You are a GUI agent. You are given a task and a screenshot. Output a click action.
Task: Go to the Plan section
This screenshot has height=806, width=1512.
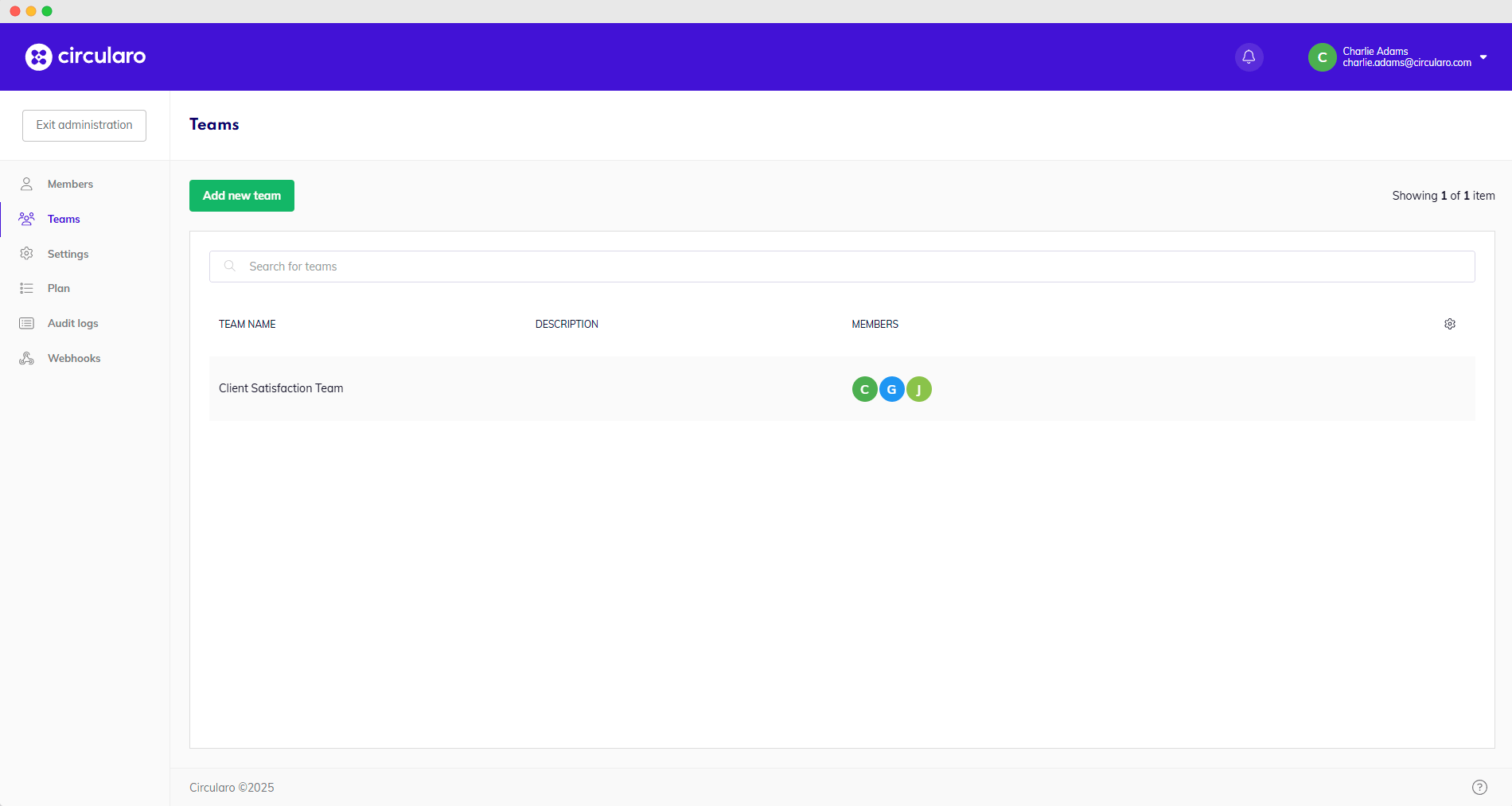coord(59,288)
